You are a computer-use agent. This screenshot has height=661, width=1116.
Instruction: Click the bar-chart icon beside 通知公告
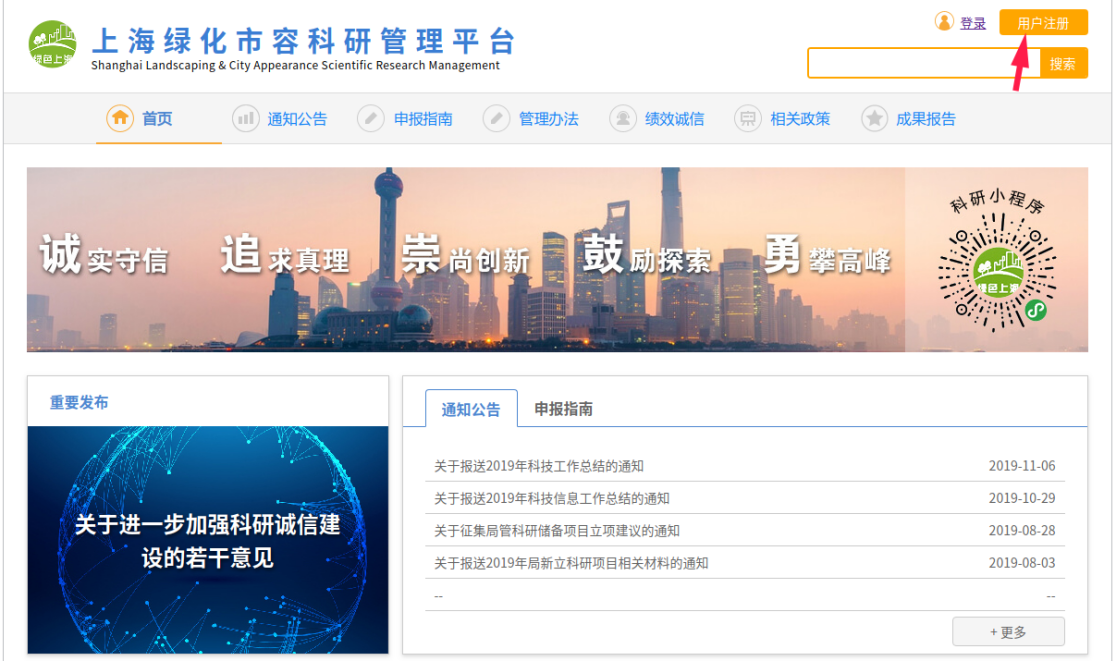pos(245,119)
